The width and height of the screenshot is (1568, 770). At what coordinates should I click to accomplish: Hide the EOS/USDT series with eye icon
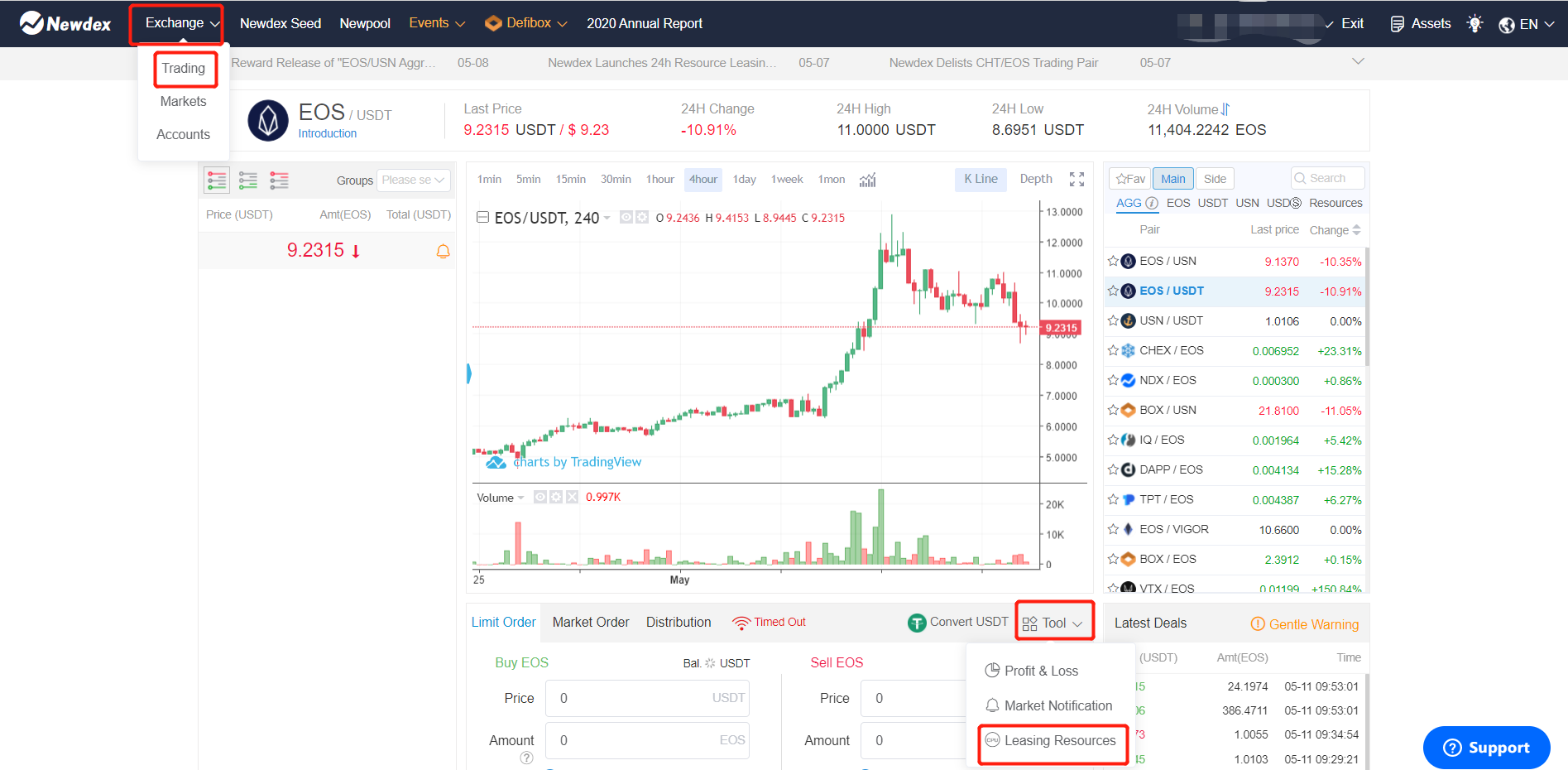[x=626, y=218]
